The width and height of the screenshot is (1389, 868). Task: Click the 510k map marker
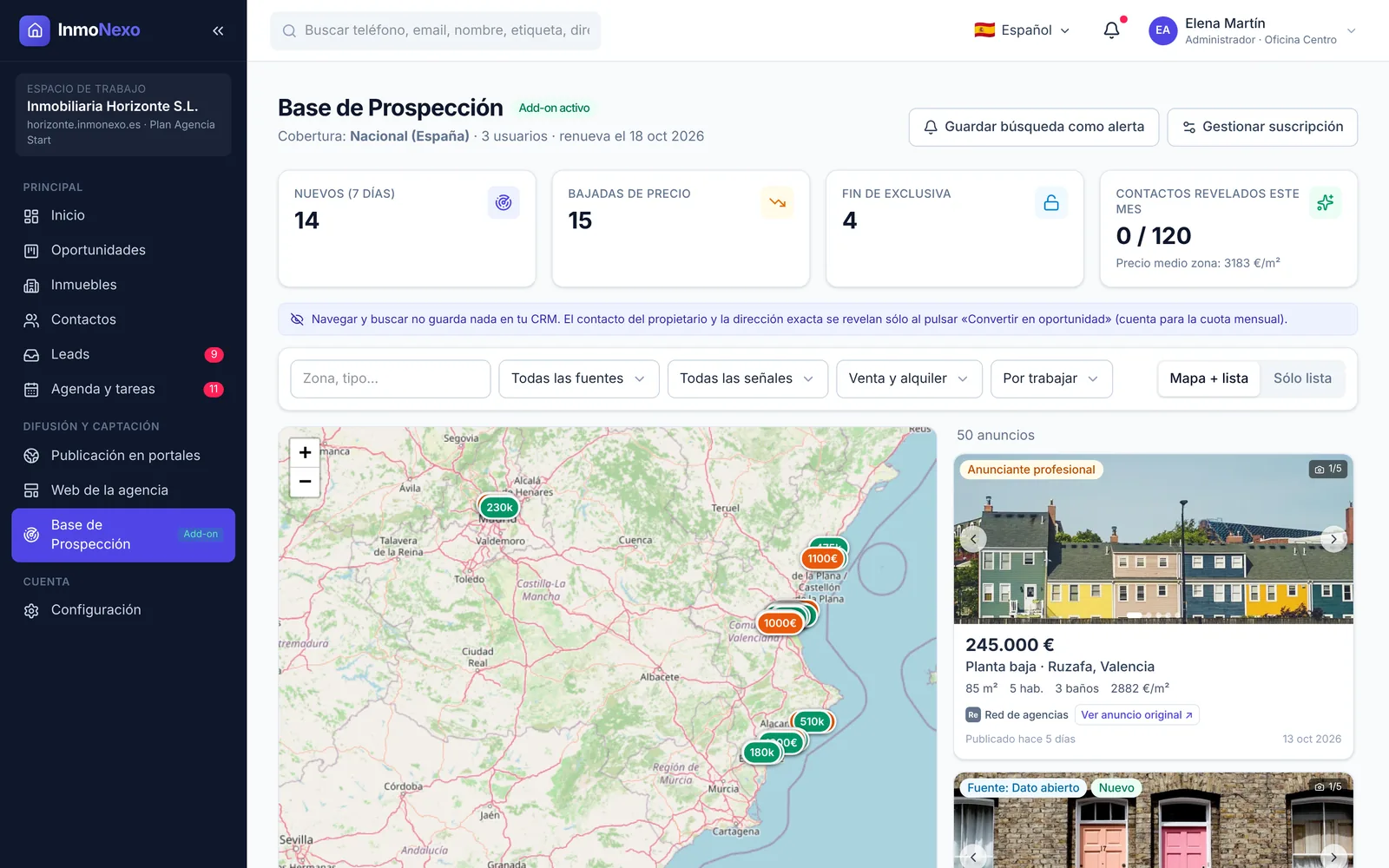coord(813,721)
